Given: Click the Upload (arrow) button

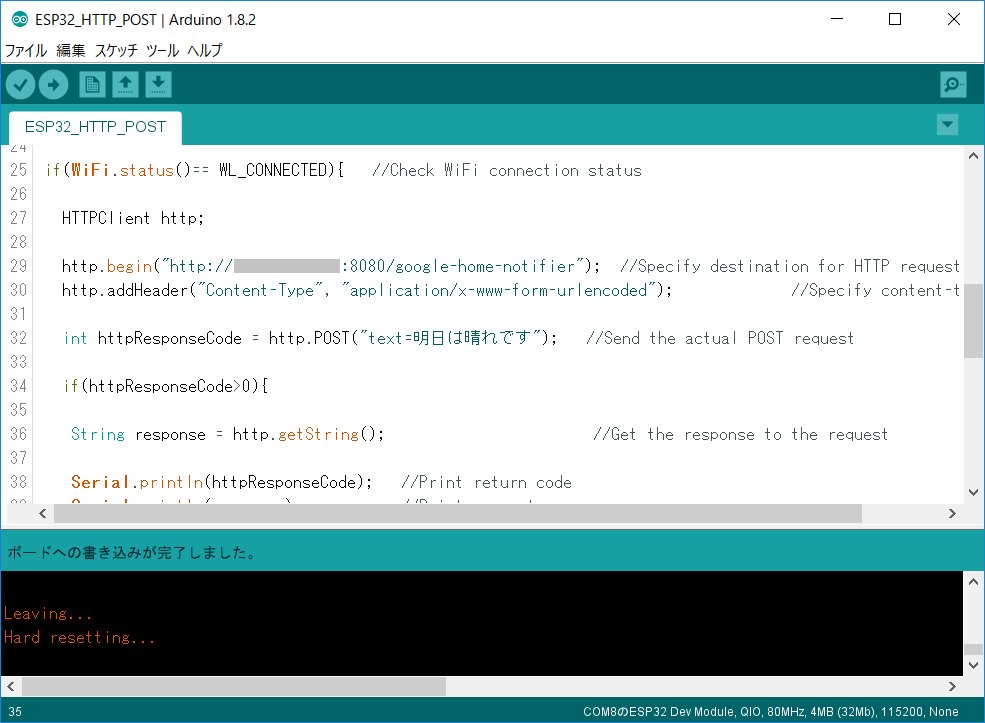Looking at the screenshot, I should [53, 84].
